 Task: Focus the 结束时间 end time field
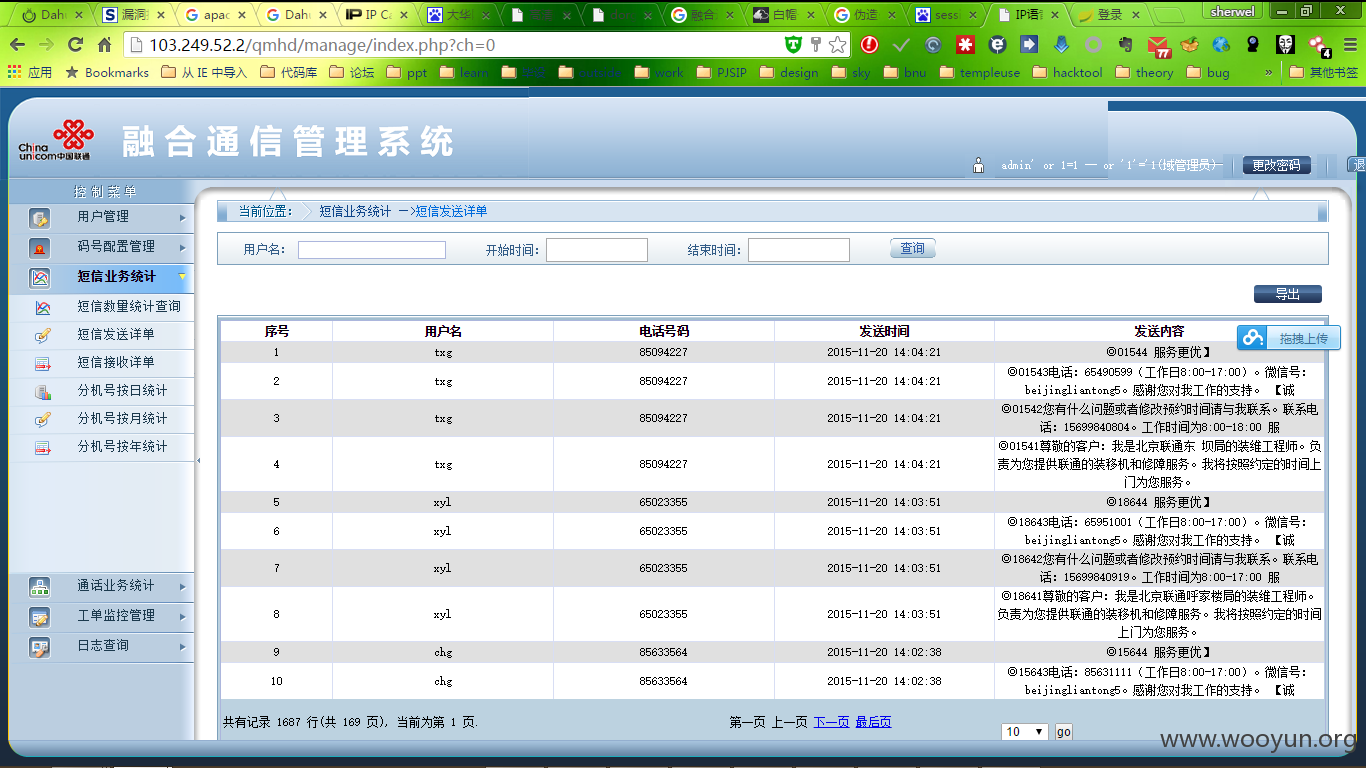click(x=799, y=250)
